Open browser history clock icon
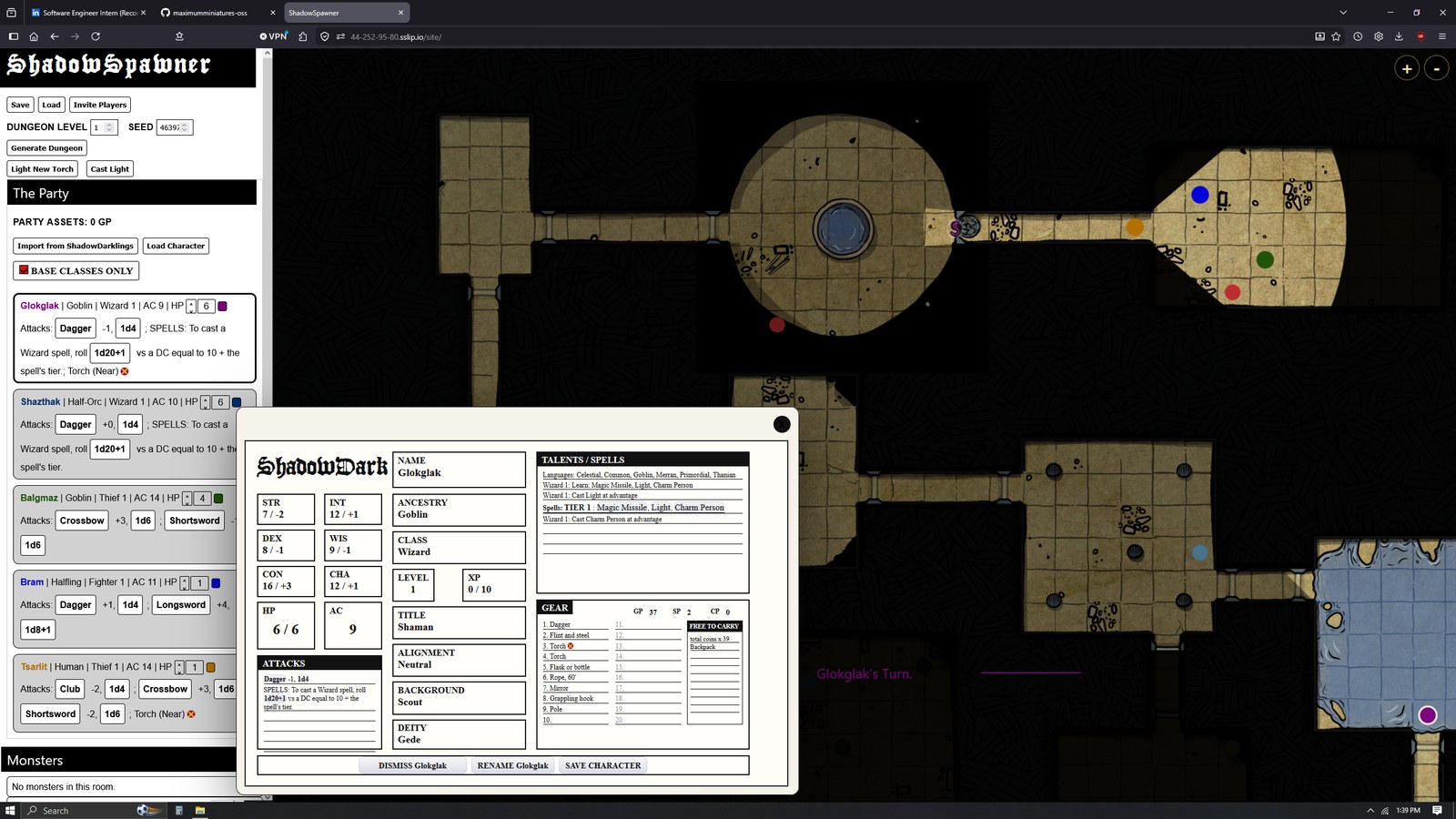This screenshot has width=1456, height=819. tap(1358, 36)
